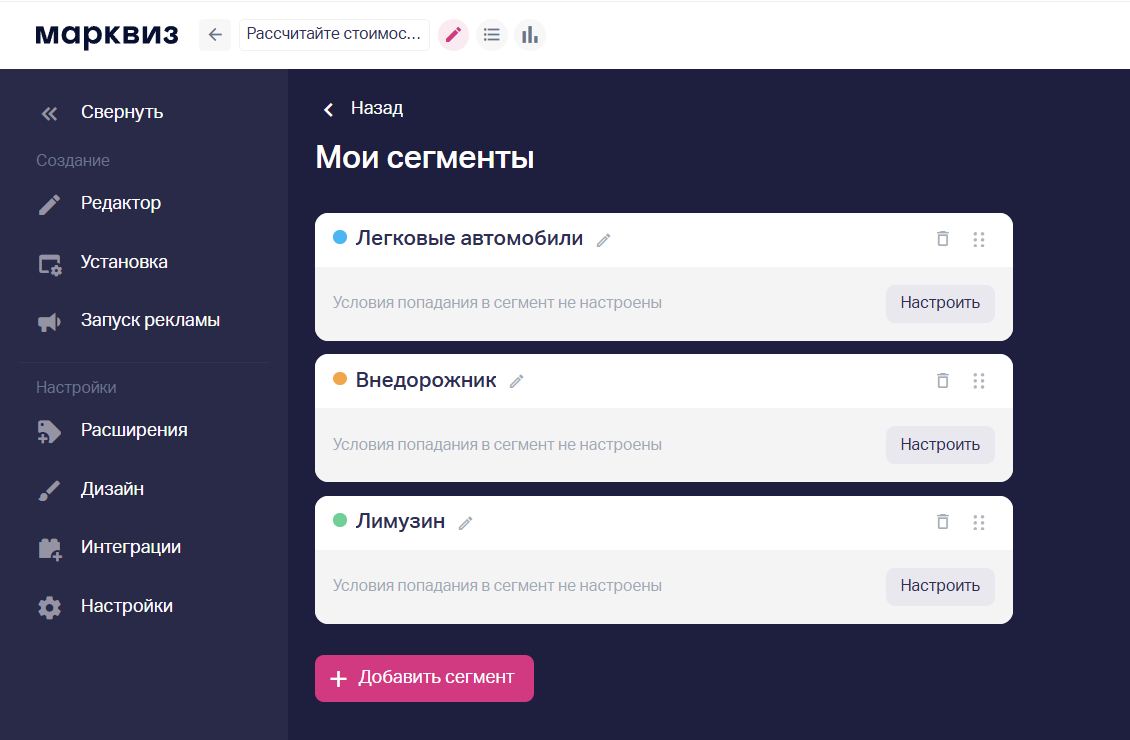Click the drag handle of Внедорожник
The height and width of the screenshot is (740, 1130).
[979, 380]
